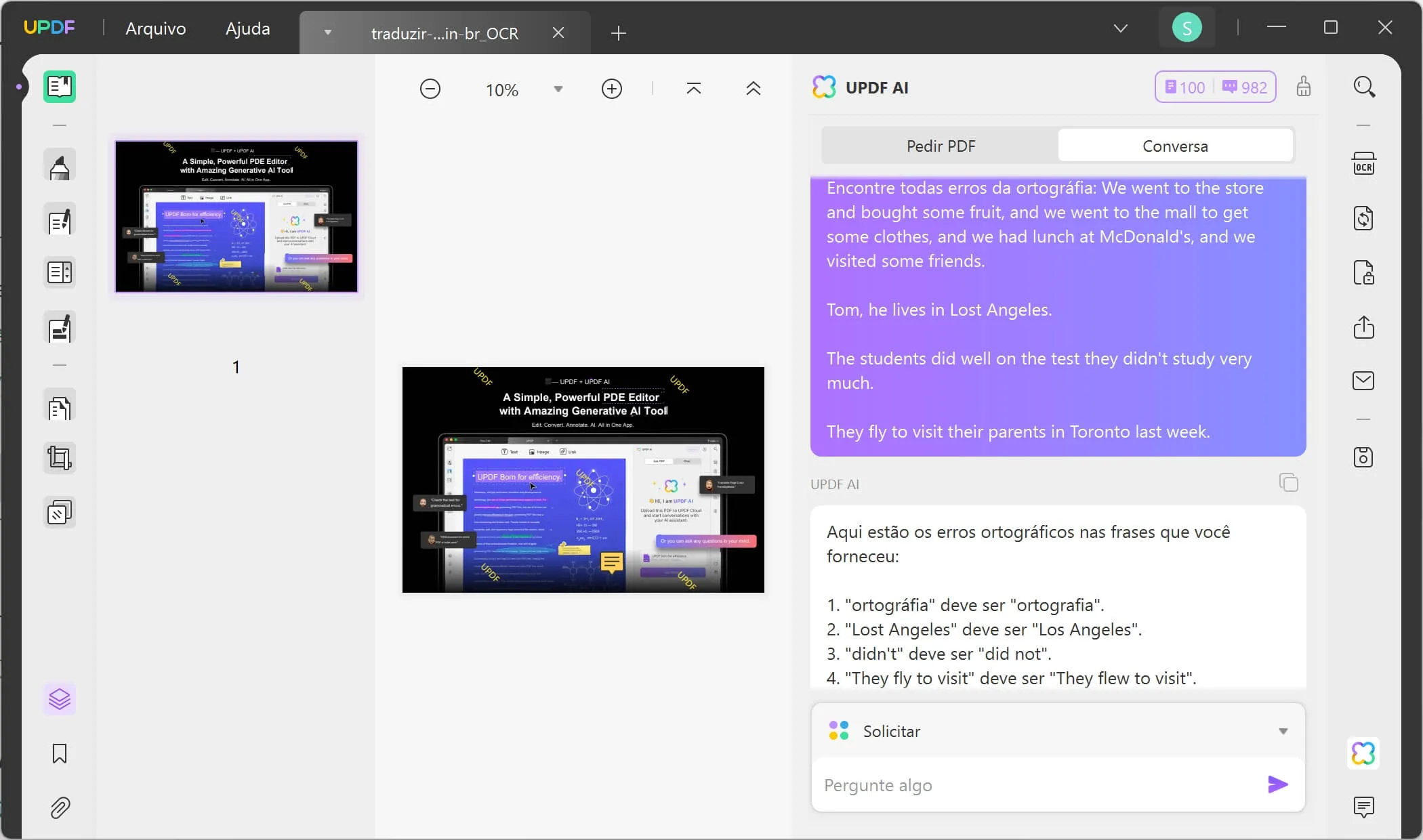Zoom out with the minus icon

(x=430, y=89)
